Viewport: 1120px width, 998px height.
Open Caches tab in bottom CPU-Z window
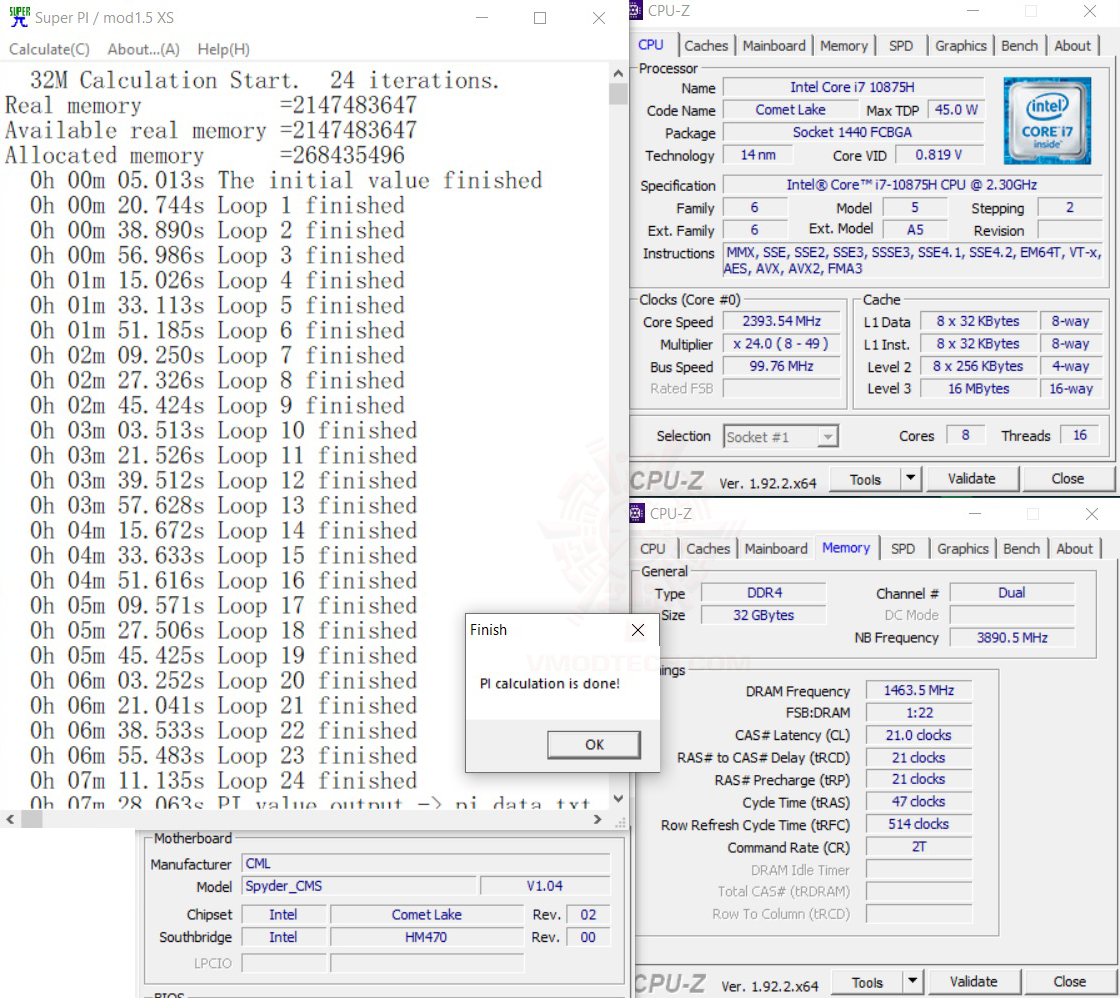pos(708,549)
